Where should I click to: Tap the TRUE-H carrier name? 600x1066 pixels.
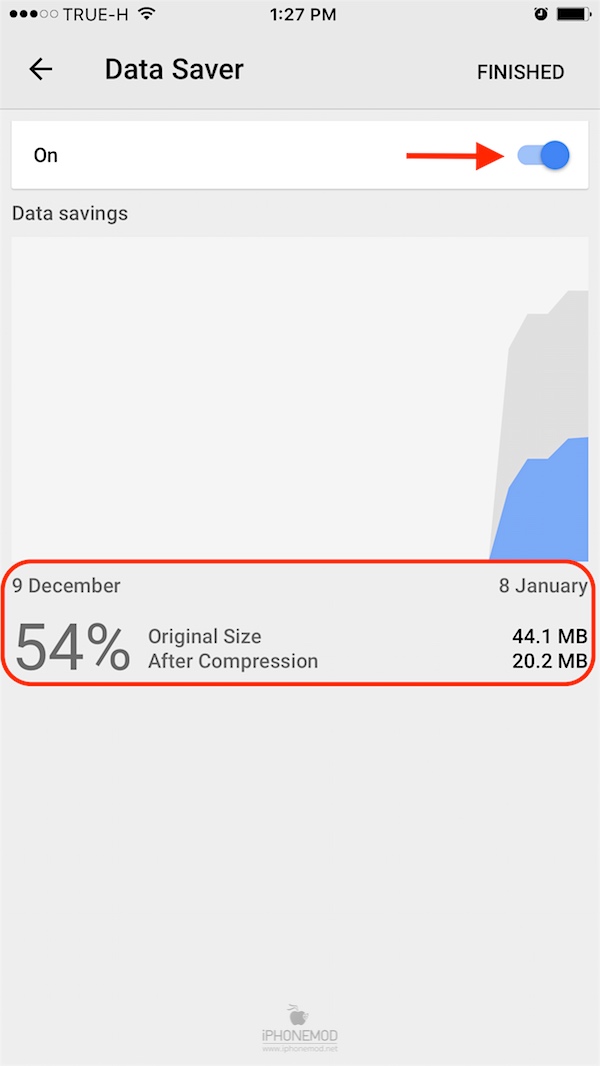(x=95, y=15)
